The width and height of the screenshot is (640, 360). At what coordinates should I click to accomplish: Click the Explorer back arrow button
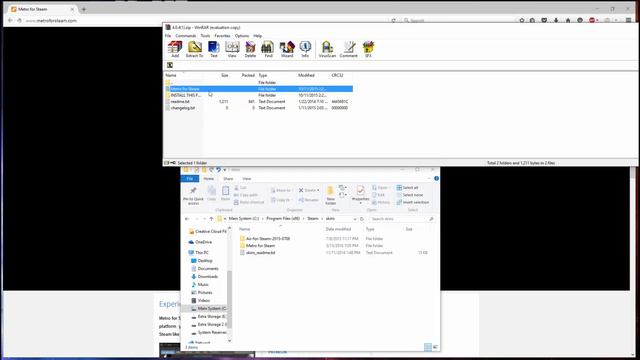click(x=187, y=219)
